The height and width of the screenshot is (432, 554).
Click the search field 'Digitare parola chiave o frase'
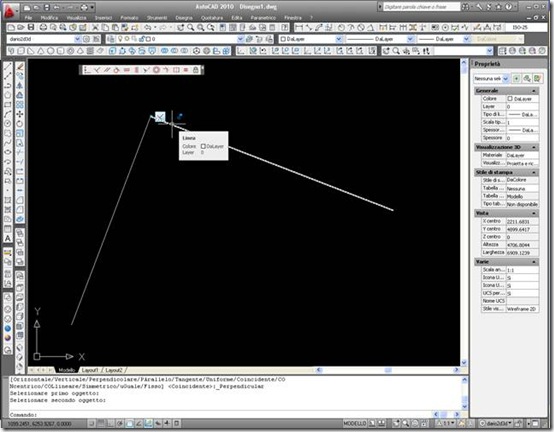tap(421, 7)
